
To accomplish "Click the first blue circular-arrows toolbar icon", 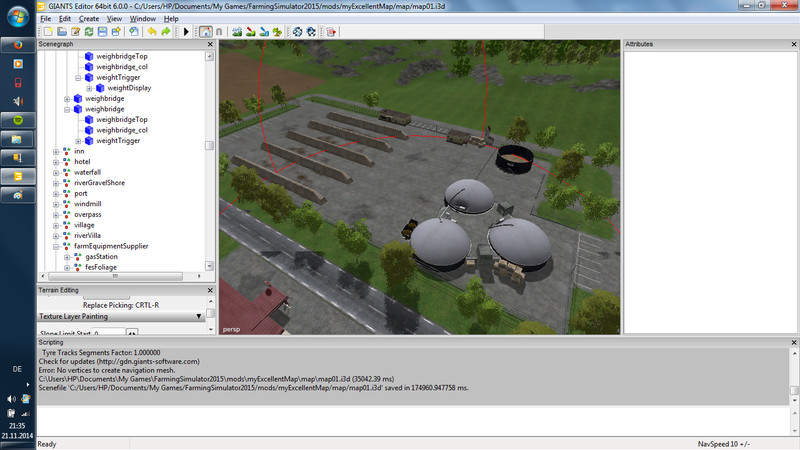I will [297, 32].
